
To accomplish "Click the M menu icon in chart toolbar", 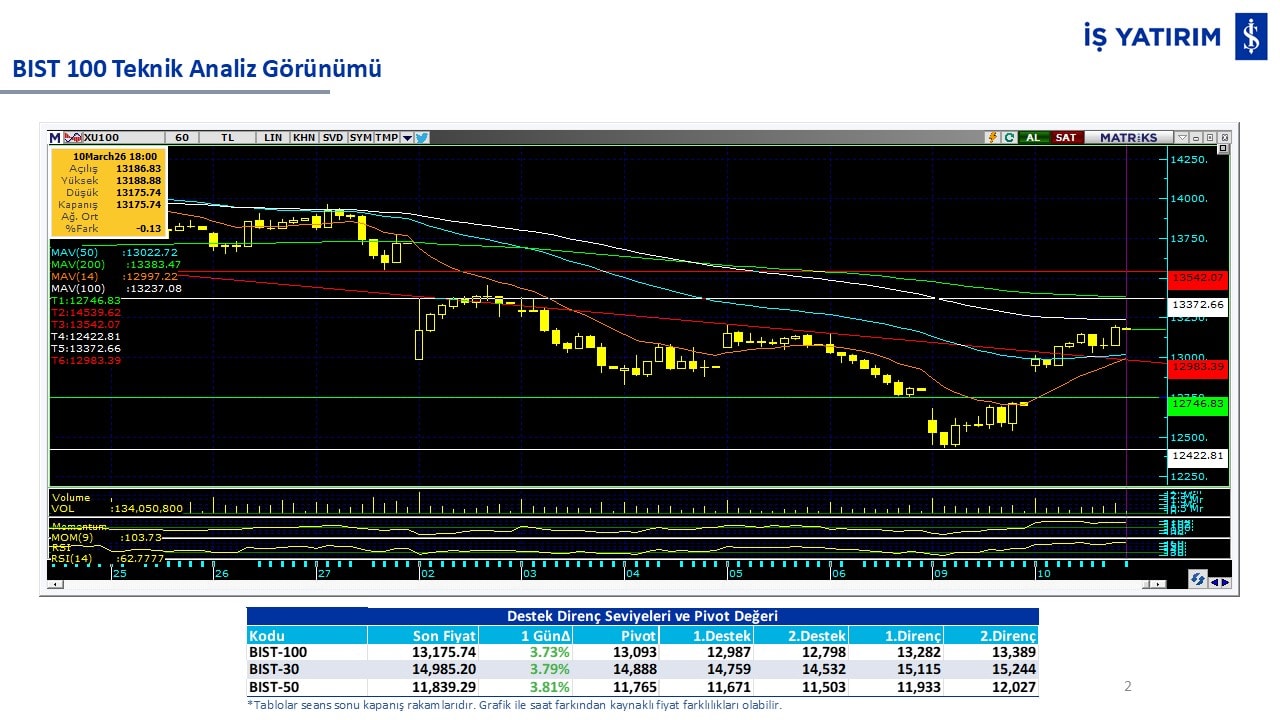I will (55, 138).
